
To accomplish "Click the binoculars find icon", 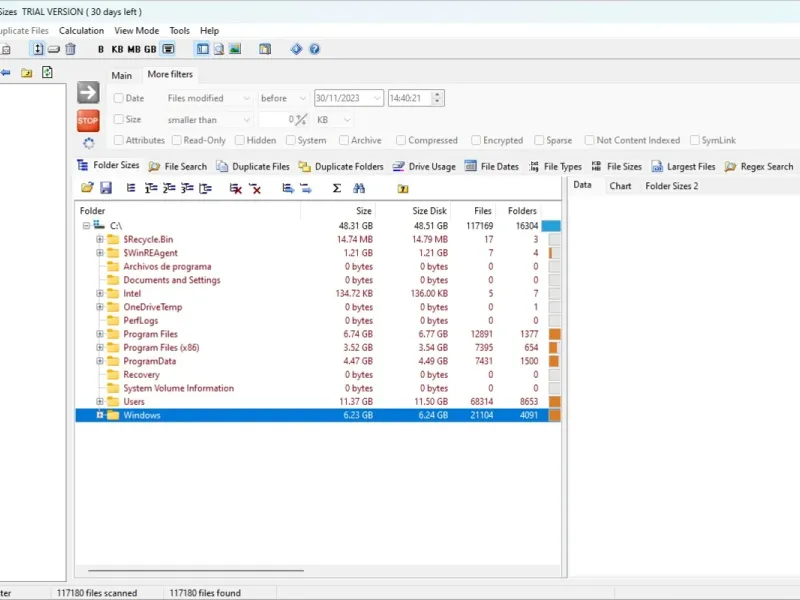I will click(359, 188).
